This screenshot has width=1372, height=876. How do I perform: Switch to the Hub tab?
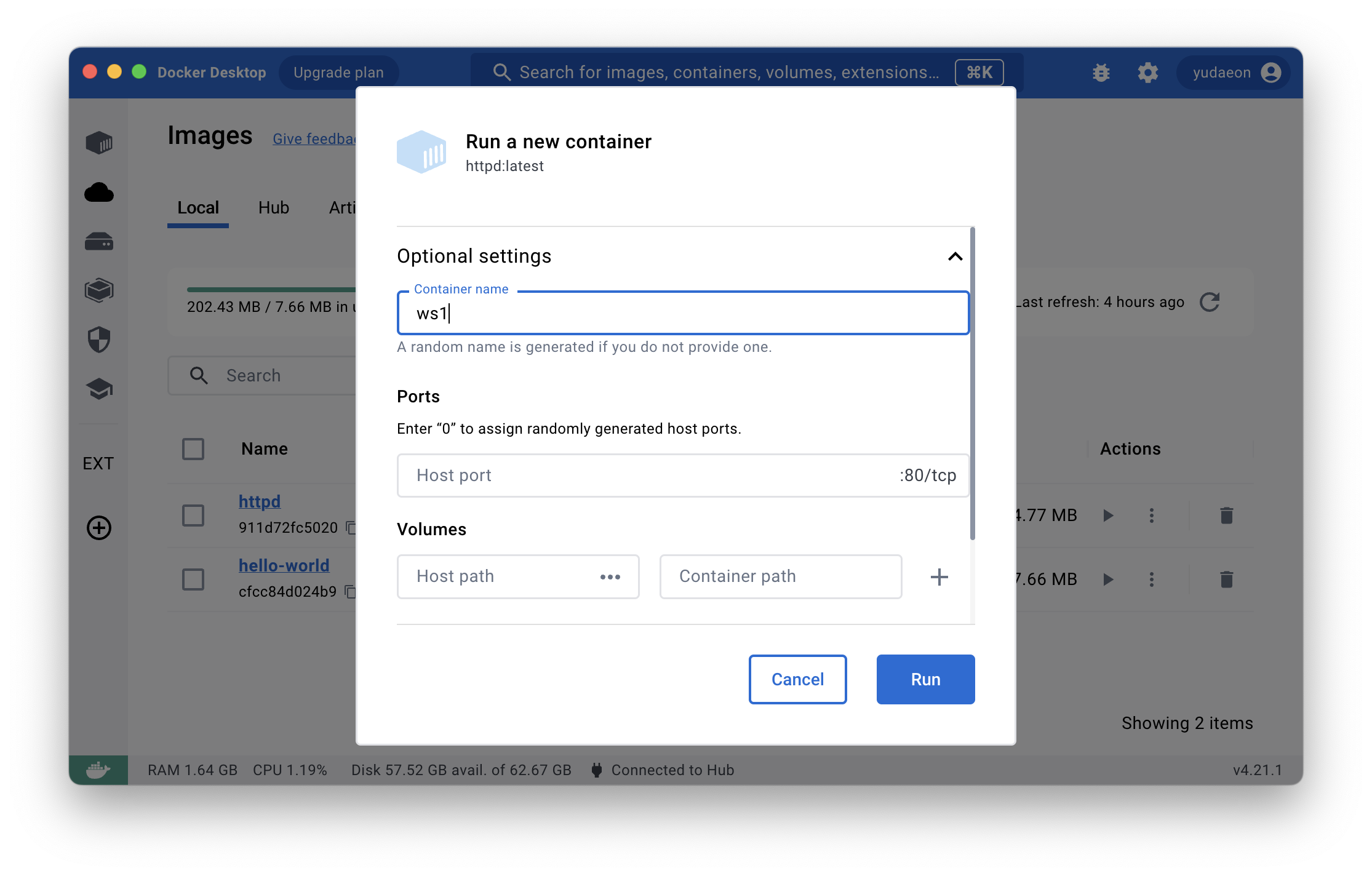pyautogui.click(x=273, y=208)
